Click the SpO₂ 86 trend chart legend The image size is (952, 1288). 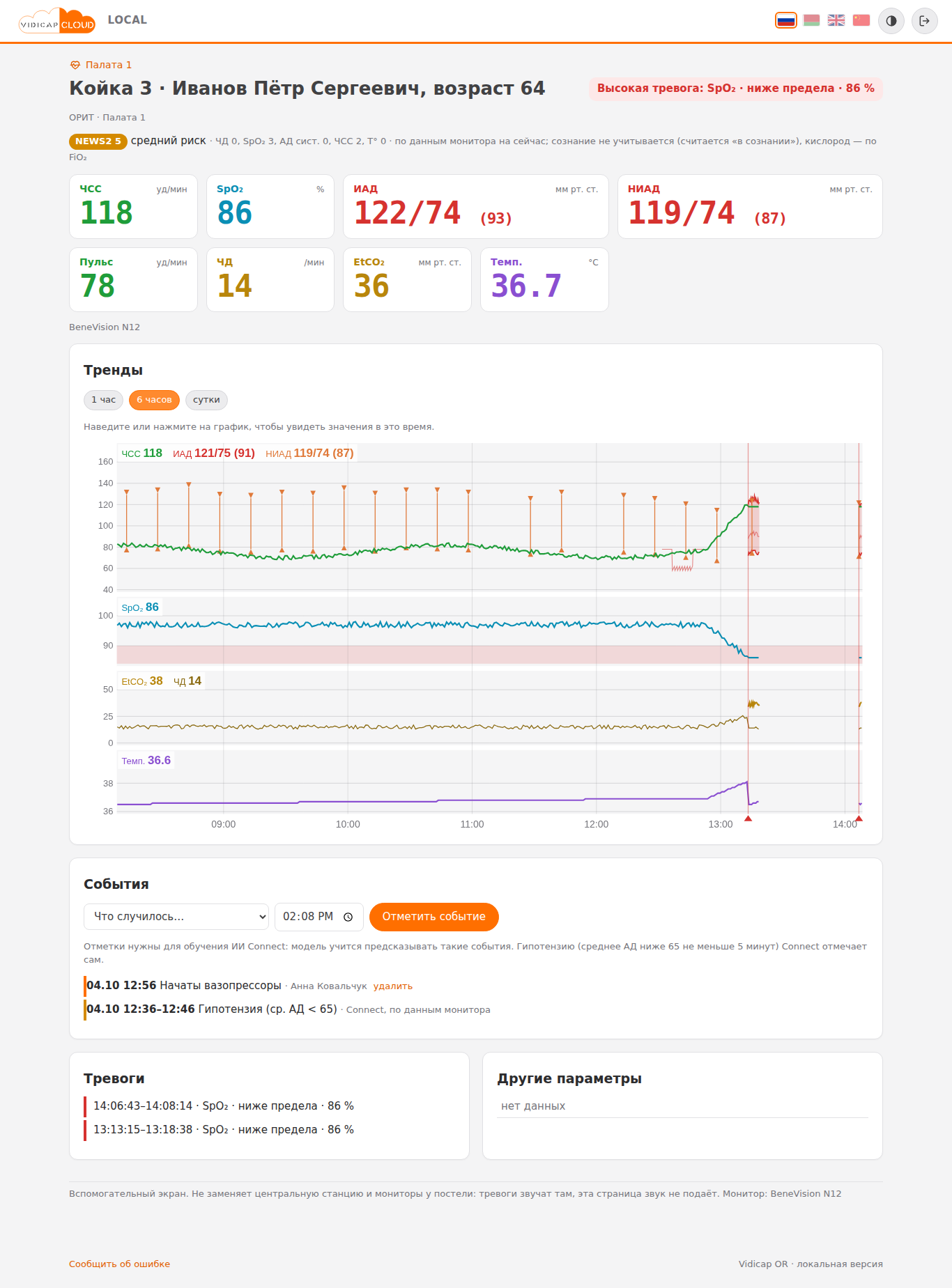[140, 607]
